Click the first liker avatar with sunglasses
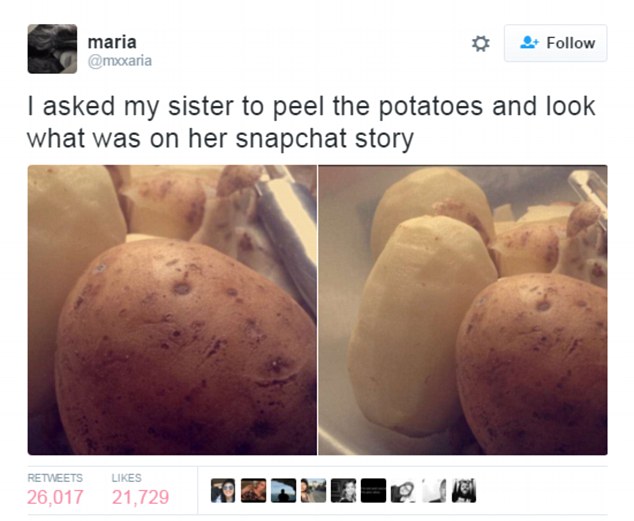The image size is (634, 521). point(223,491)
